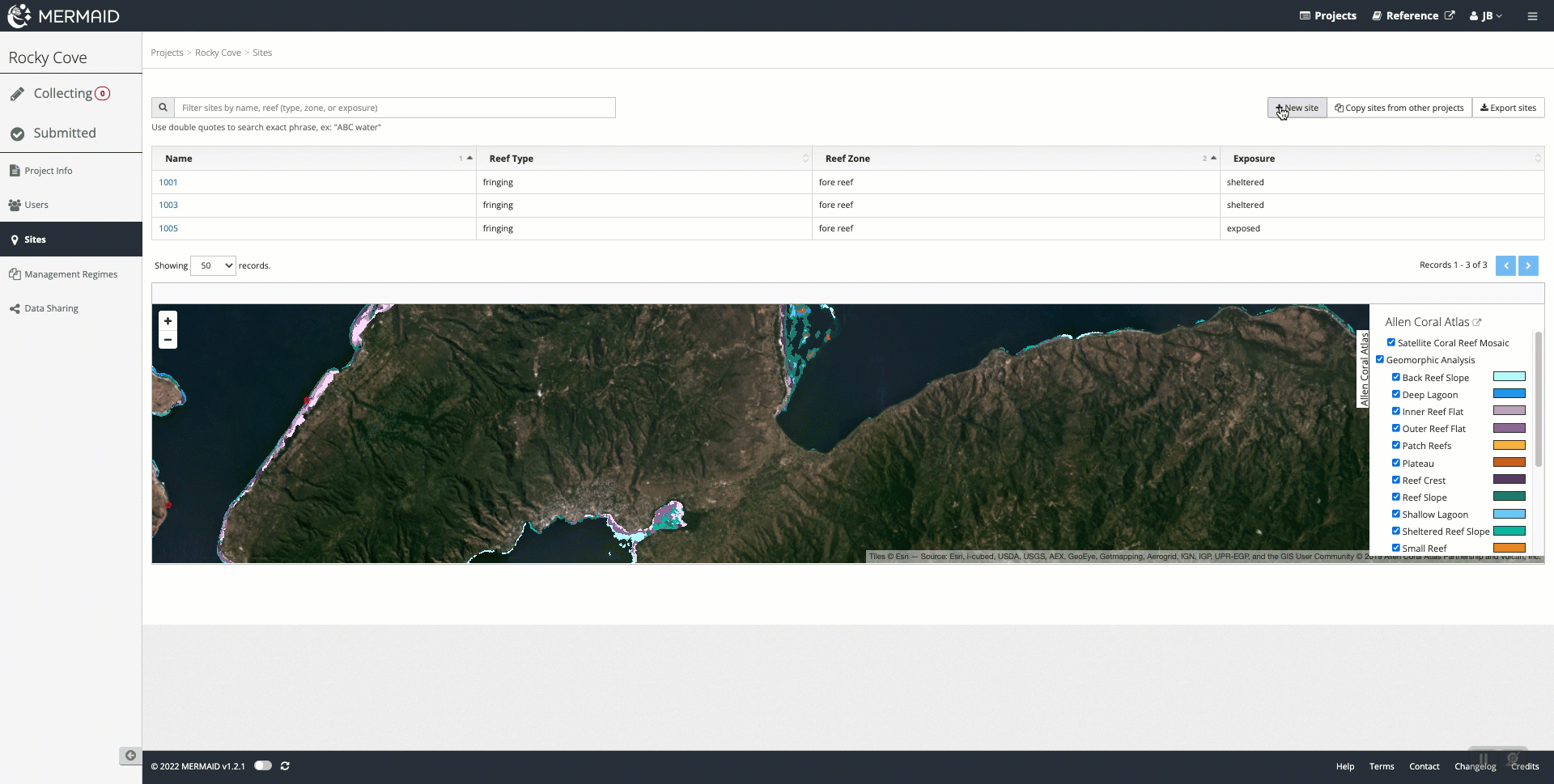Zoom in on the map
This screenshot has height=784, width=1554.
point(168,321)
